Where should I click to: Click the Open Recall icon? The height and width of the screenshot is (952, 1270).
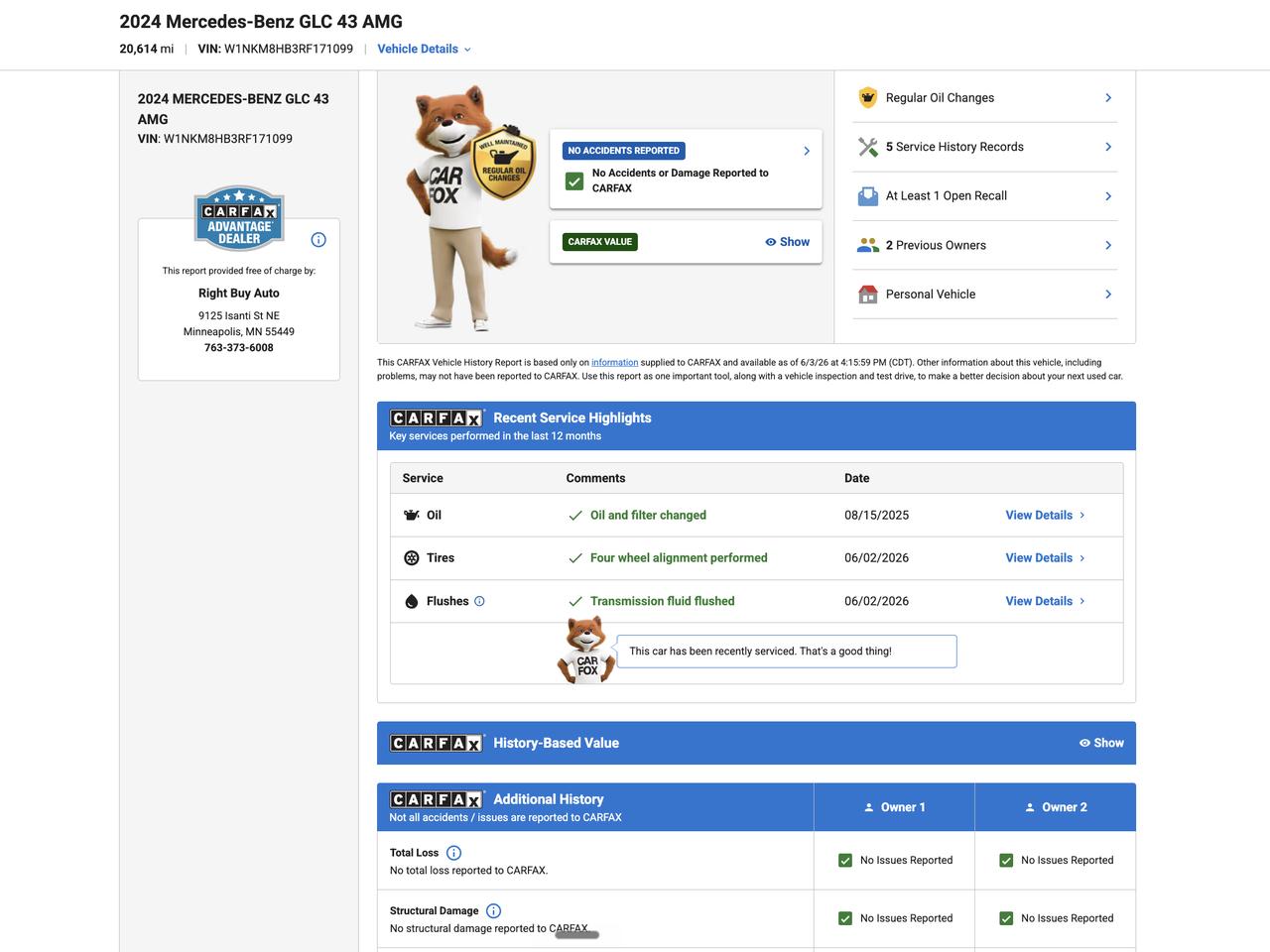click(868, 196)
